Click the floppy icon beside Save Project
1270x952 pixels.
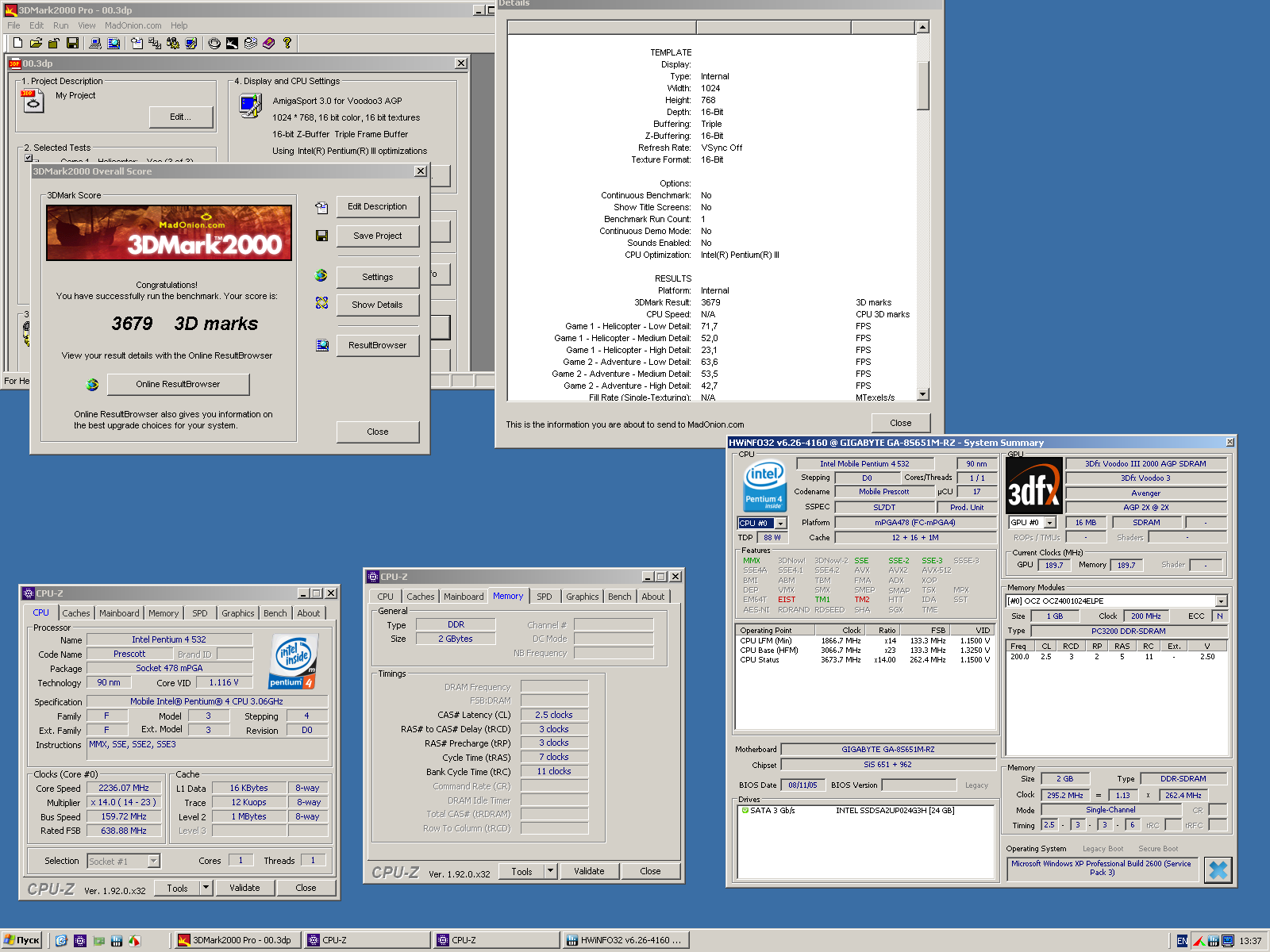click(321, 236)
